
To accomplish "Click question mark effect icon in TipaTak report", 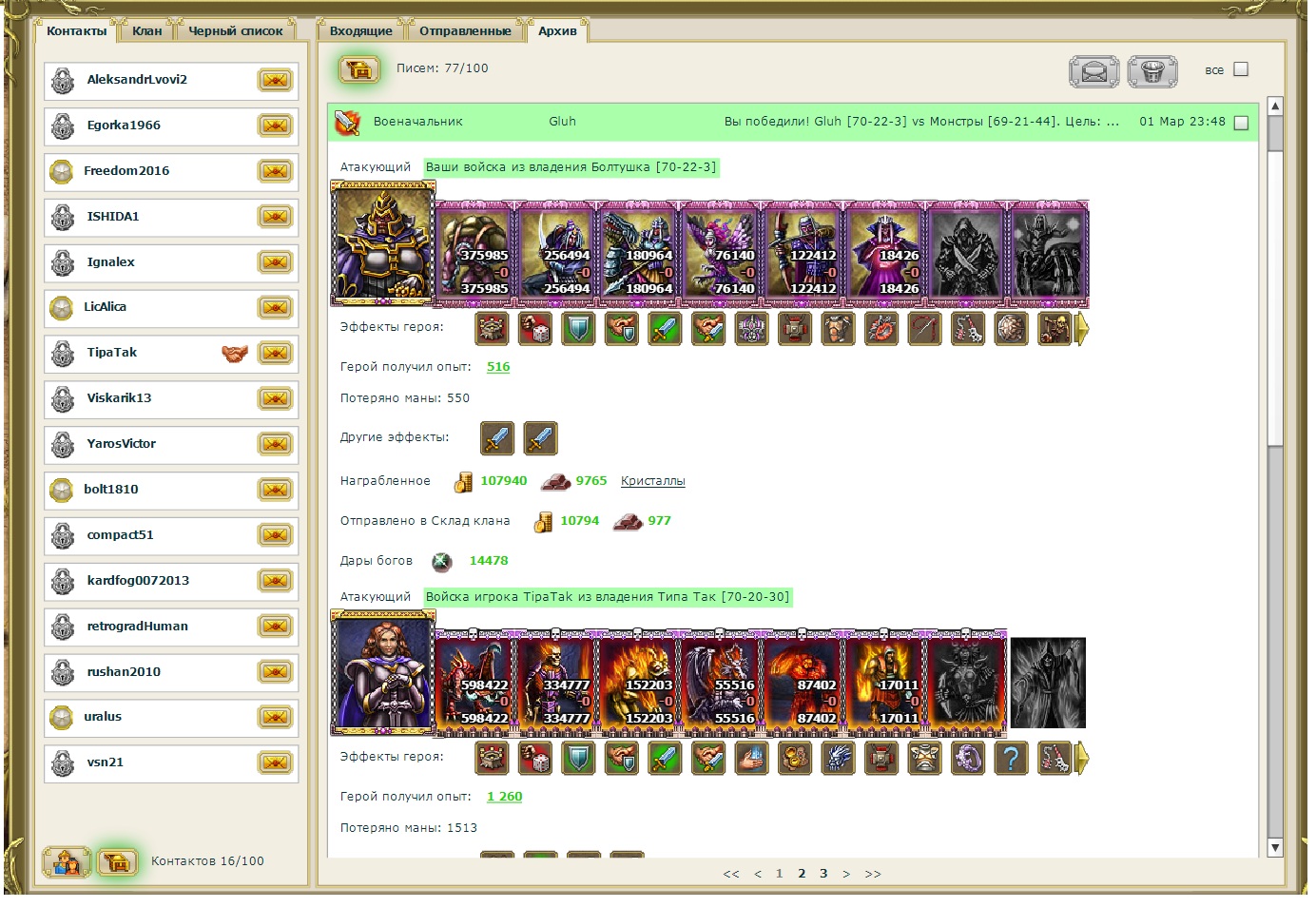I will pyautogui.click(x=1011, y=759).
